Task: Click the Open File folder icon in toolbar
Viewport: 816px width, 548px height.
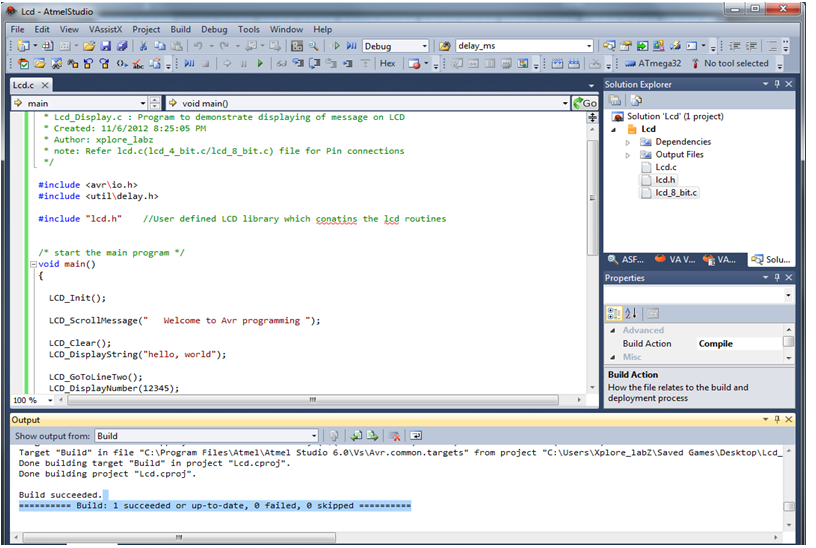Action: (x=89, y=46)
